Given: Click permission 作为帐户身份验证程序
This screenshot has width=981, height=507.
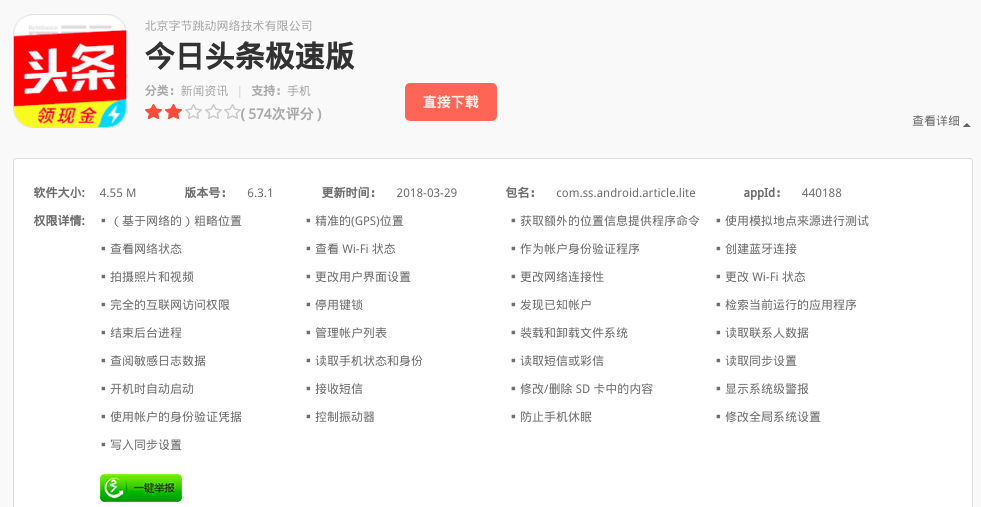Looking at the screenshot, I should (580, 249).
